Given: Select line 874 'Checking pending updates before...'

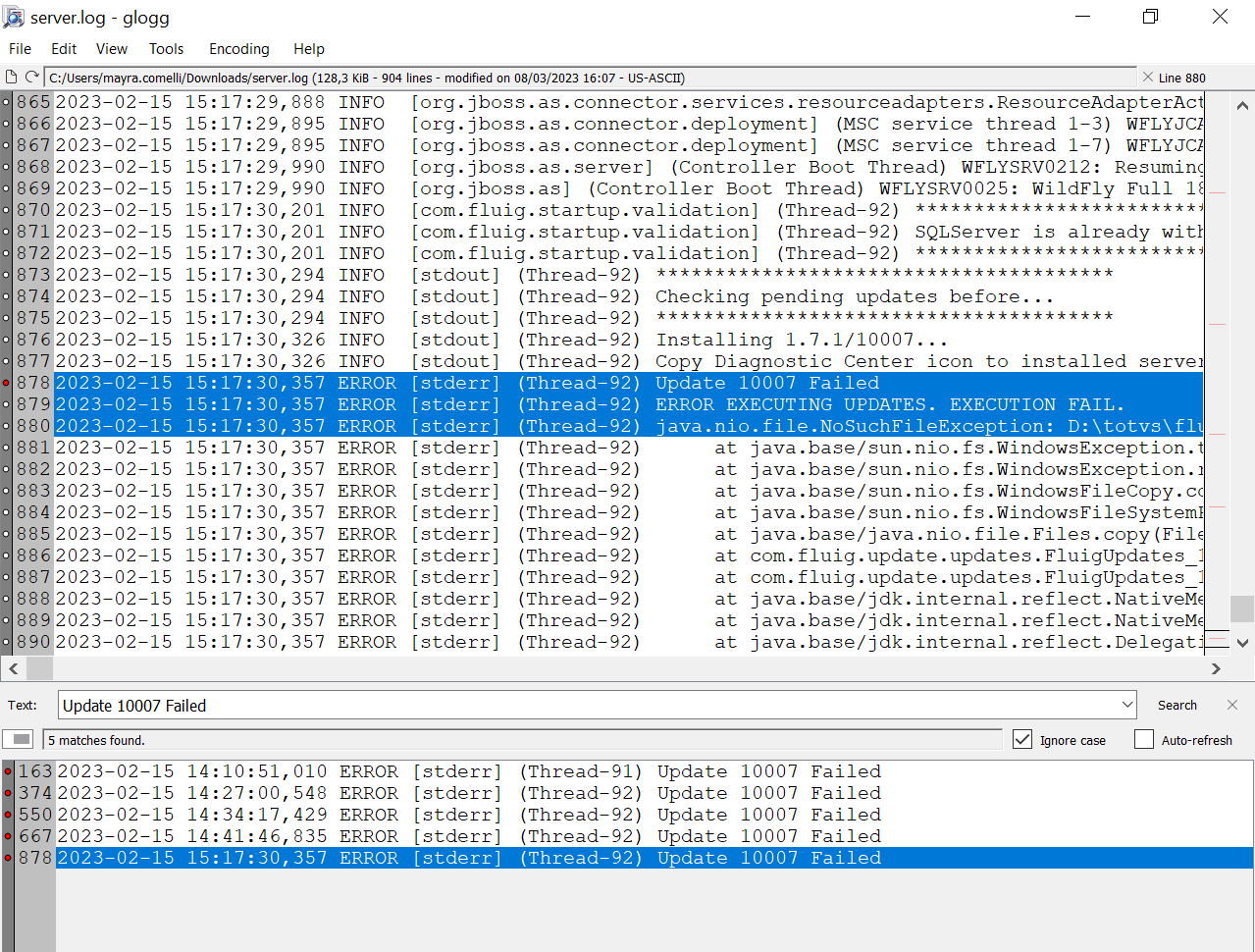Looking at the screenshot, I should point(628,296).
